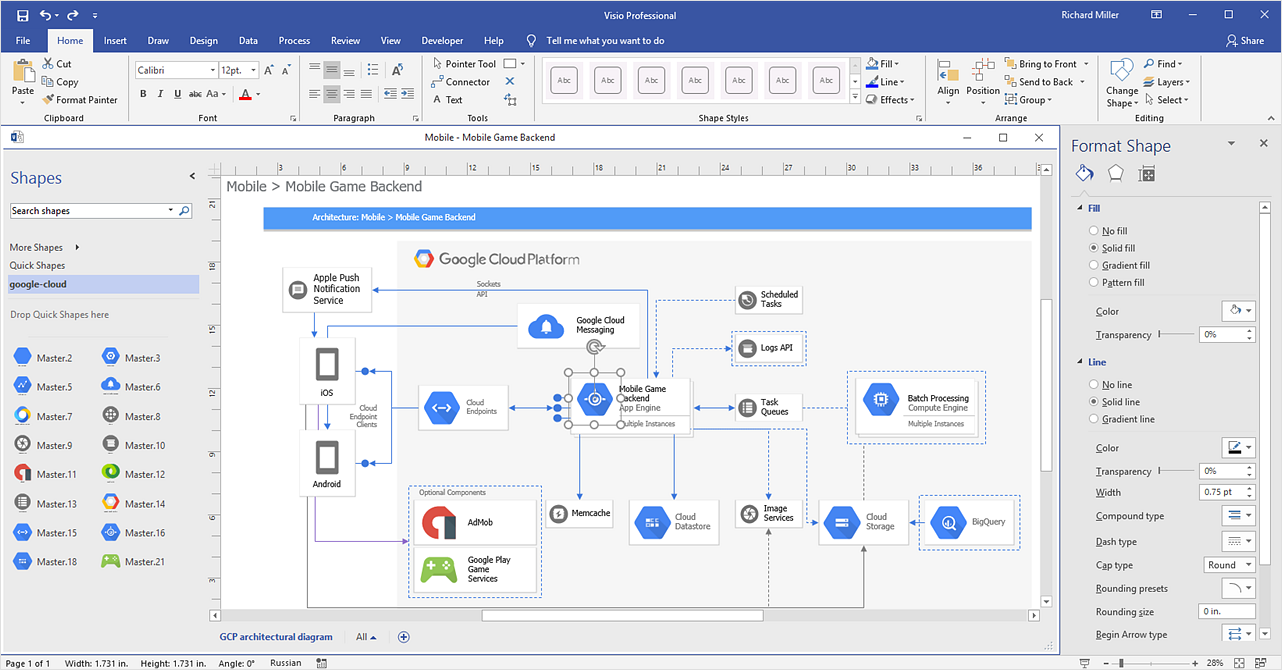The width and height of the screenshot is (1282, 670).
Task: Open the Design ribbon tab
Action: 203,41
